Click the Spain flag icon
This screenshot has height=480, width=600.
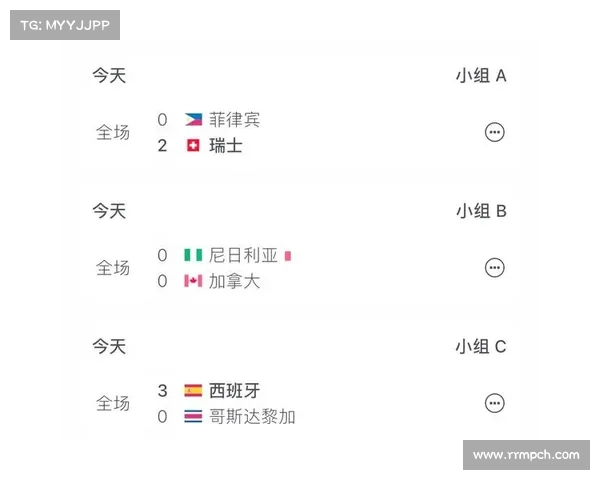193,390
